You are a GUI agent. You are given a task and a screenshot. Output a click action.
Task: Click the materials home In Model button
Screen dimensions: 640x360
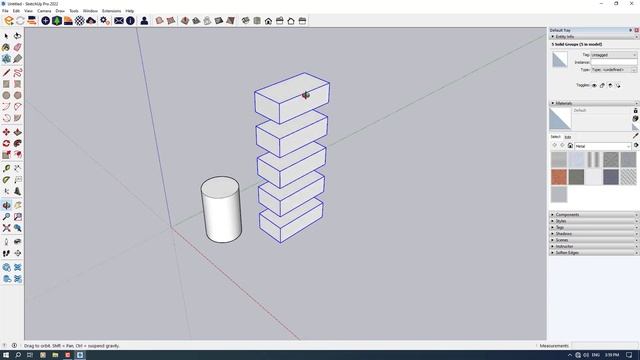570,146
